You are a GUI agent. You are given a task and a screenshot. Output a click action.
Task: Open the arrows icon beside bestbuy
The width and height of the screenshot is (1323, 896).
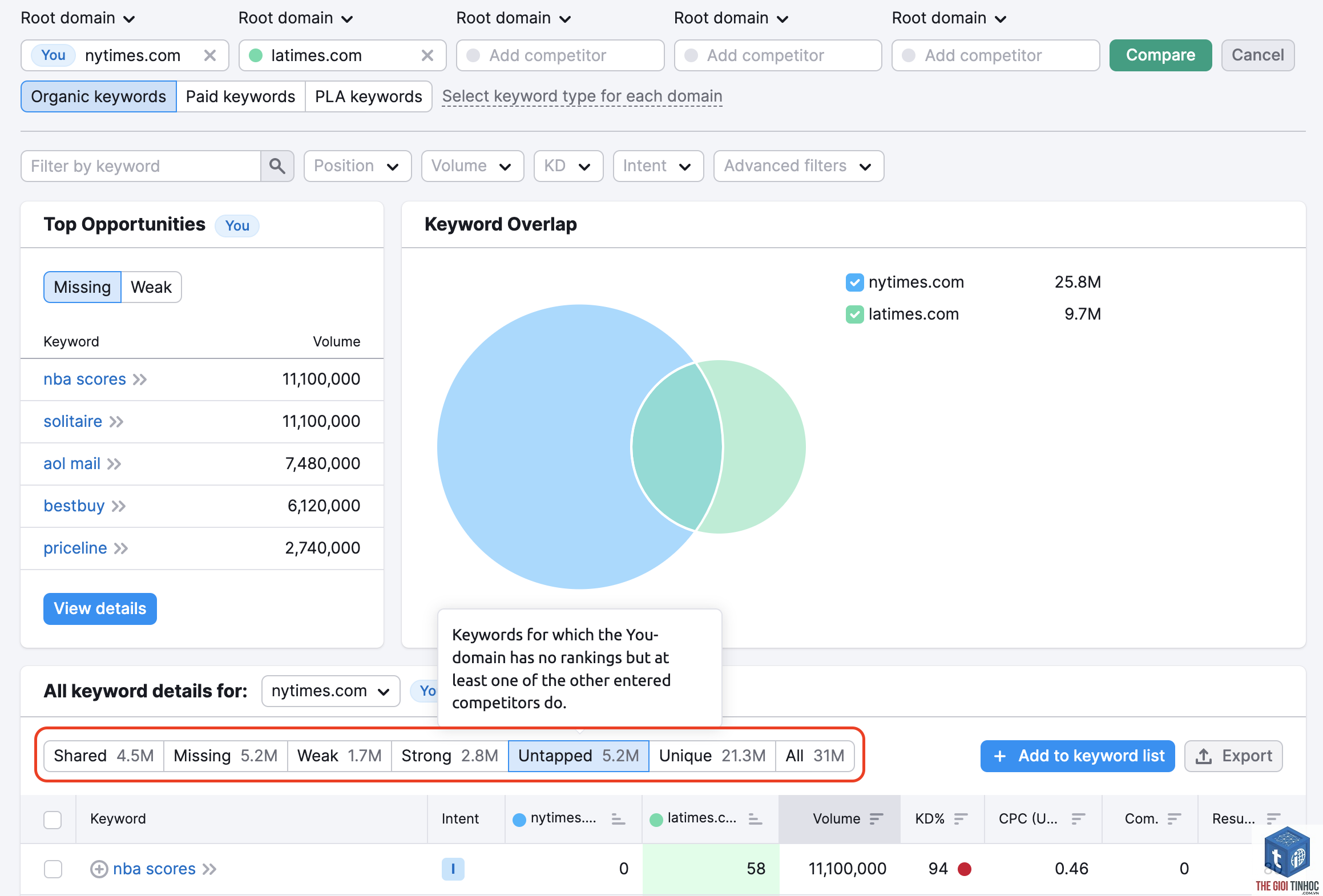coord(119,506)
